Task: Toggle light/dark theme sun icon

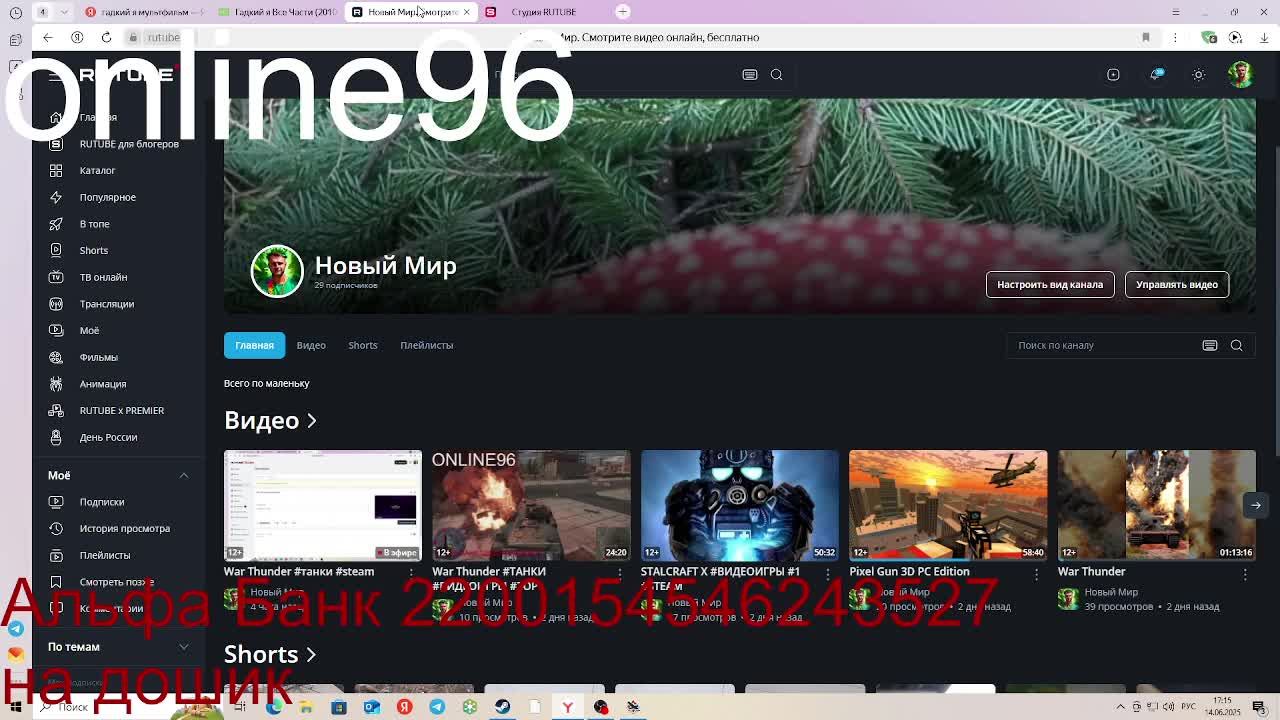Action: tap(1198, 75)
